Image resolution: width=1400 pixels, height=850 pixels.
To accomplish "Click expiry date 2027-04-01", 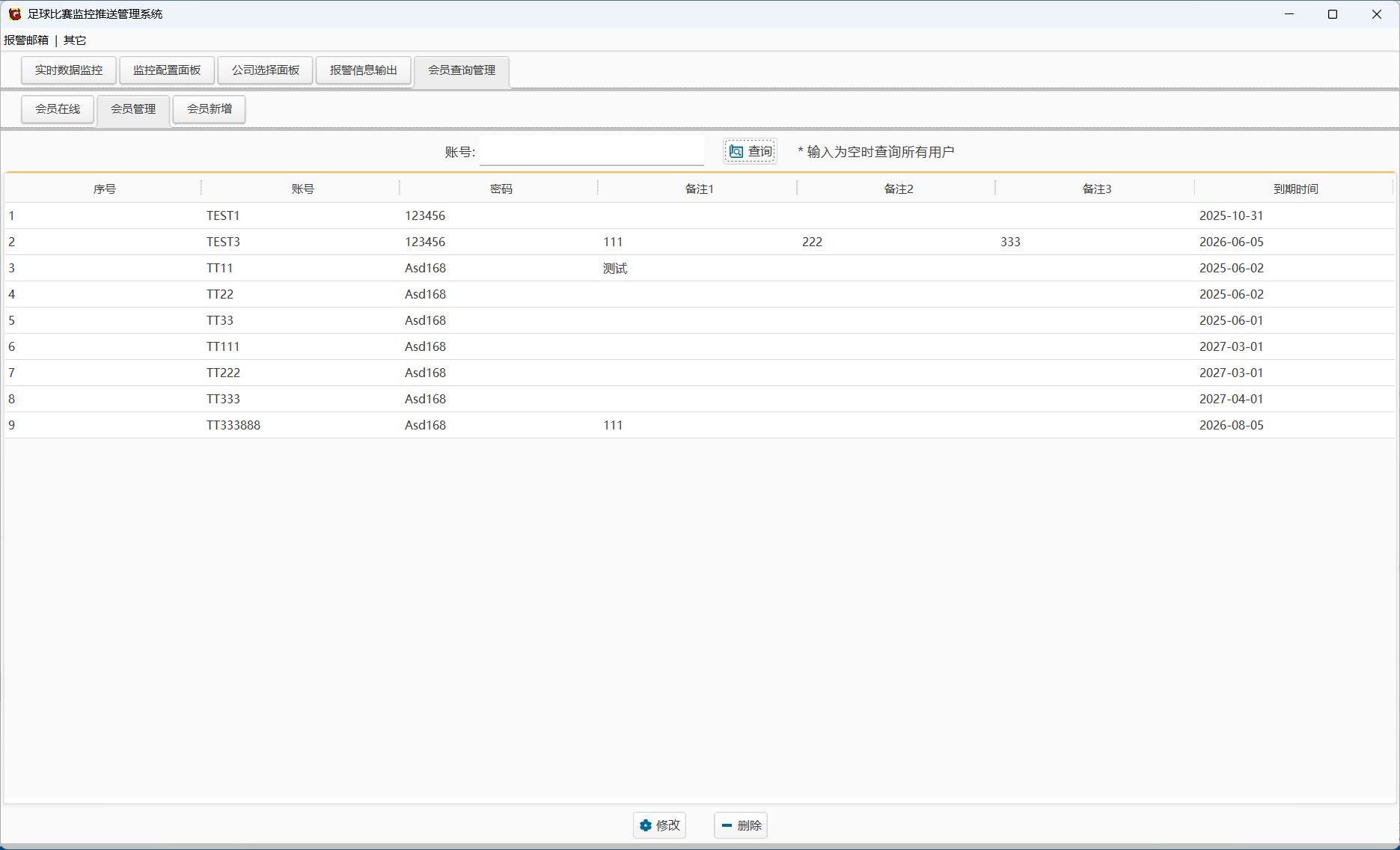I will point(1232,399).
